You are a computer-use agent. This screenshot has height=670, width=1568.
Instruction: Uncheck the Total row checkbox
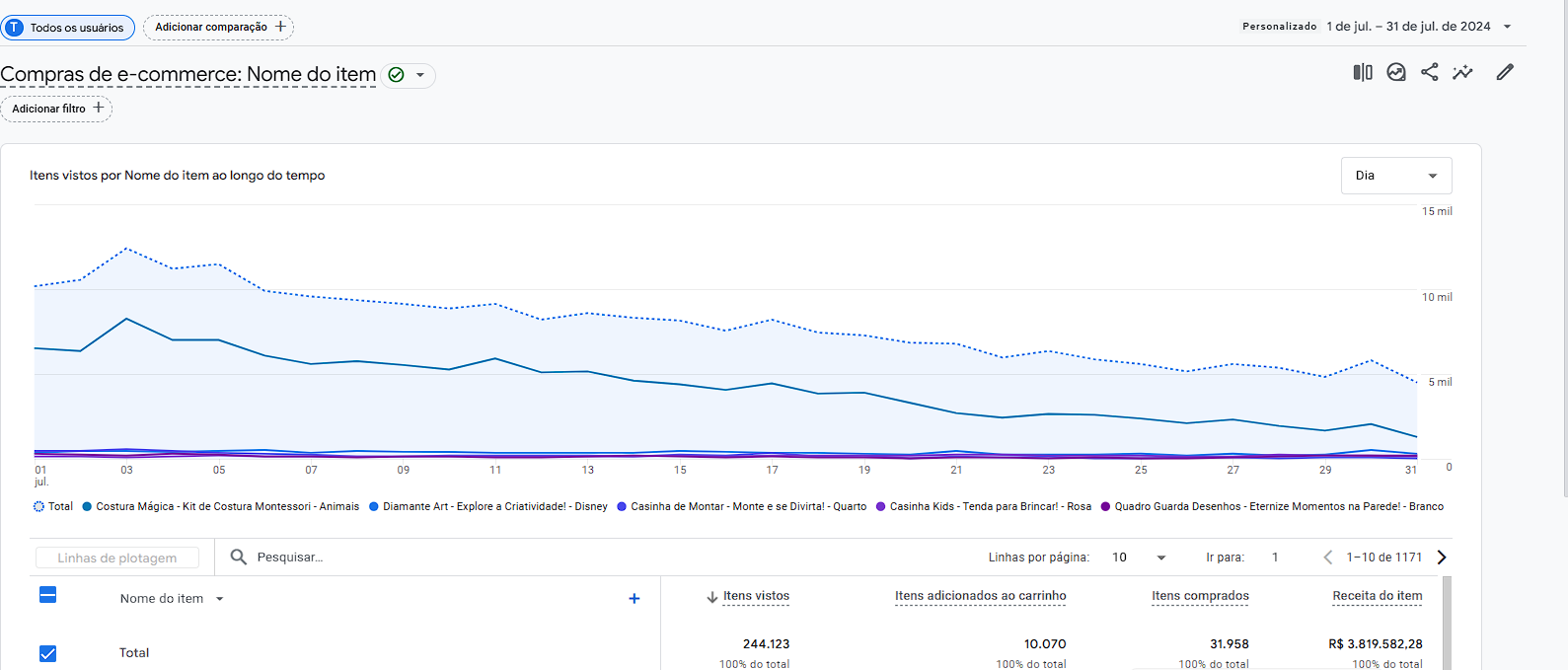[x=47, y=653]
